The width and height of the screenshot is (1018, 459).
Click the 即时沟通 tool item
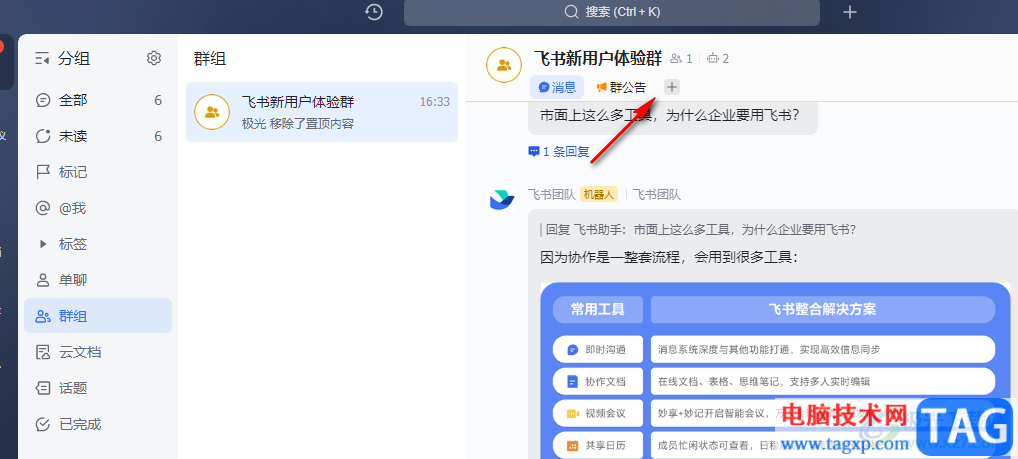[x=598, y=349]
